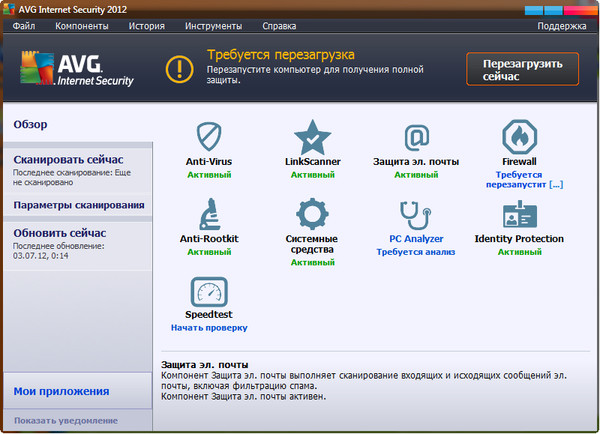
Task: Click Обновить сейчас in the sidebar
Action: click(x=60, y=233)
